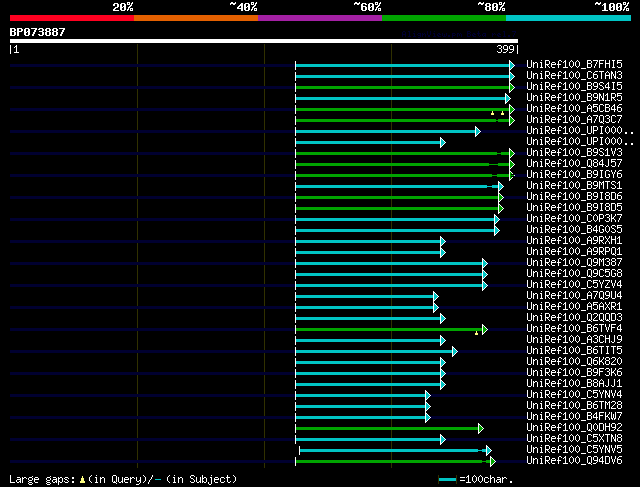Click the green arrowhead on the A7Q3C7 bar
Image resolution: width=640 pixels, height=487 pixels.
click(x=512, y=120)
